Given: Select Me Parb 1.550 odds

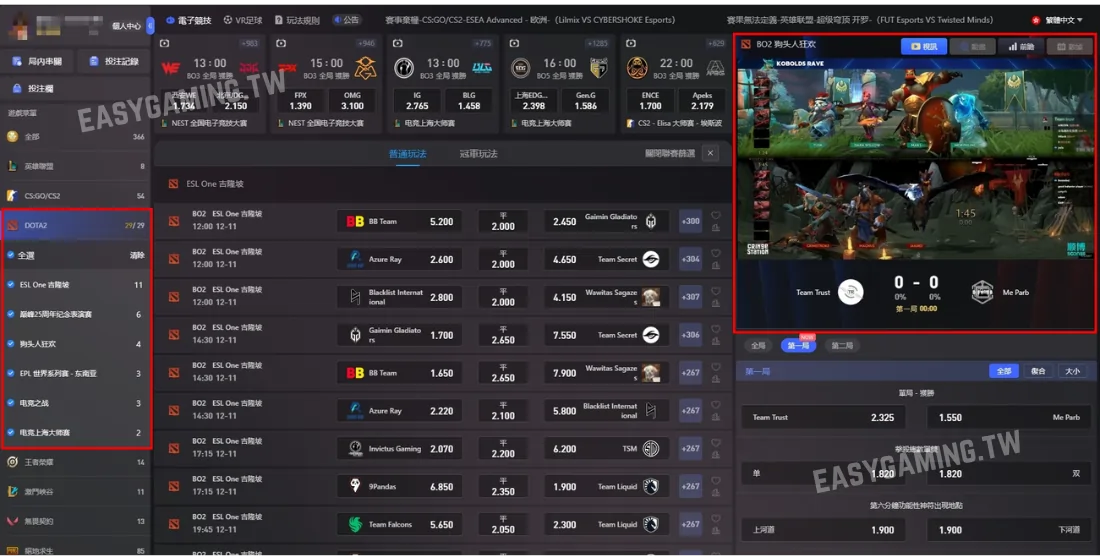Looking at the screenshot, I should tap(1010, 417).
